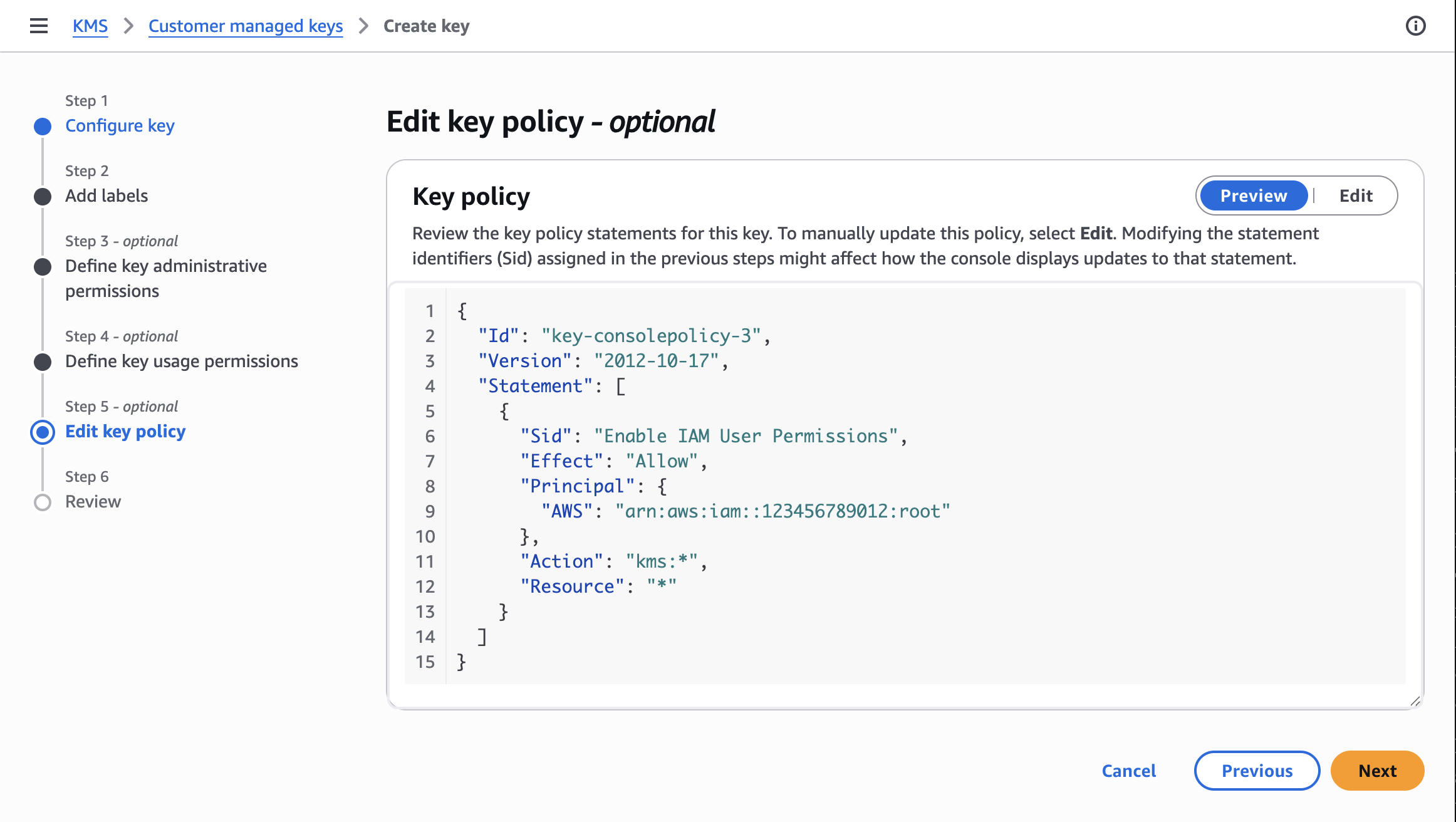Proceed with the Next button

(x=1377, y=771)
